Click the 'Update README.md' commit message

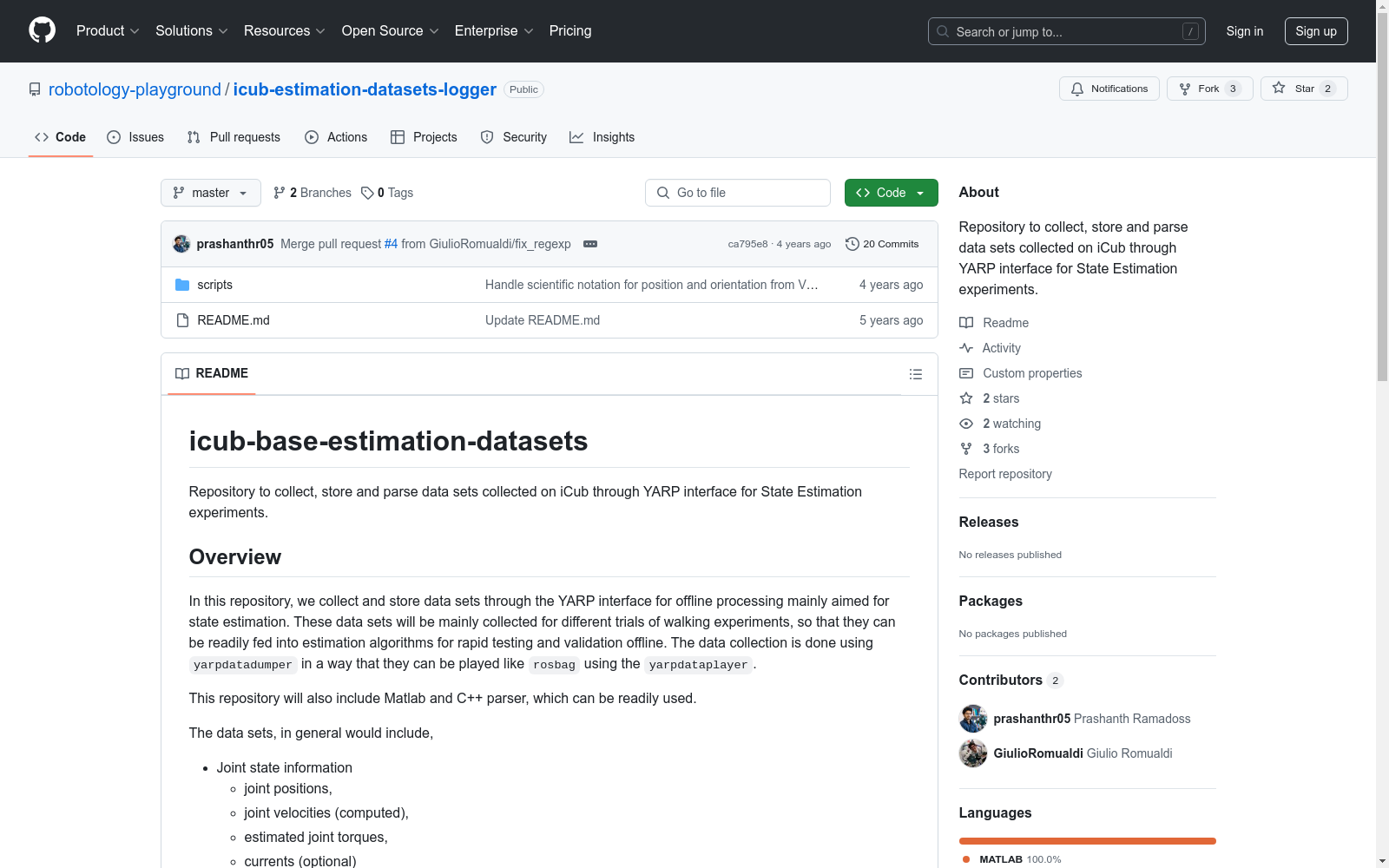click(x=543, y=320)
